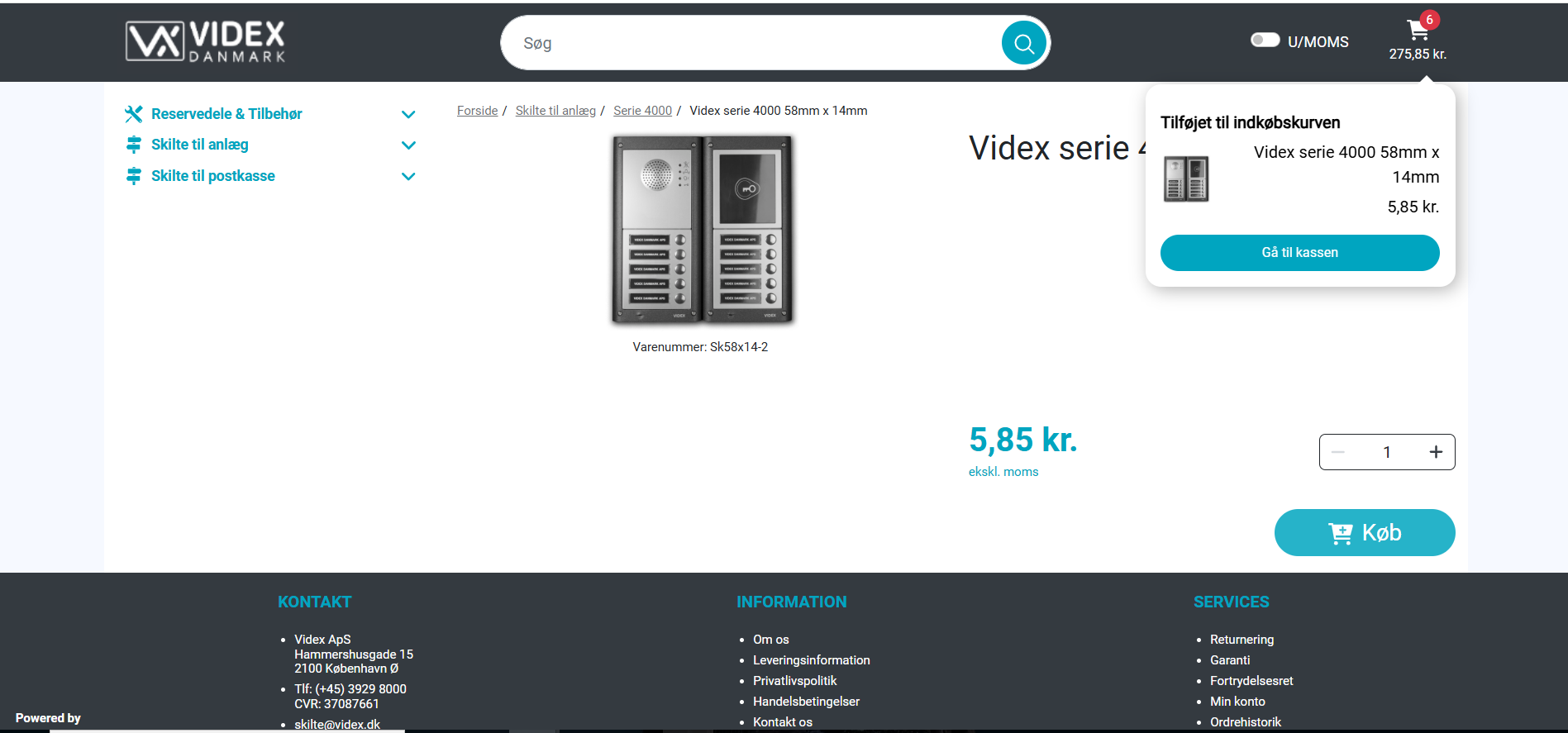Increase quantity with the plus icon
The height and width of the screenshot is (733, 1568).
(x=1436, y=452)
